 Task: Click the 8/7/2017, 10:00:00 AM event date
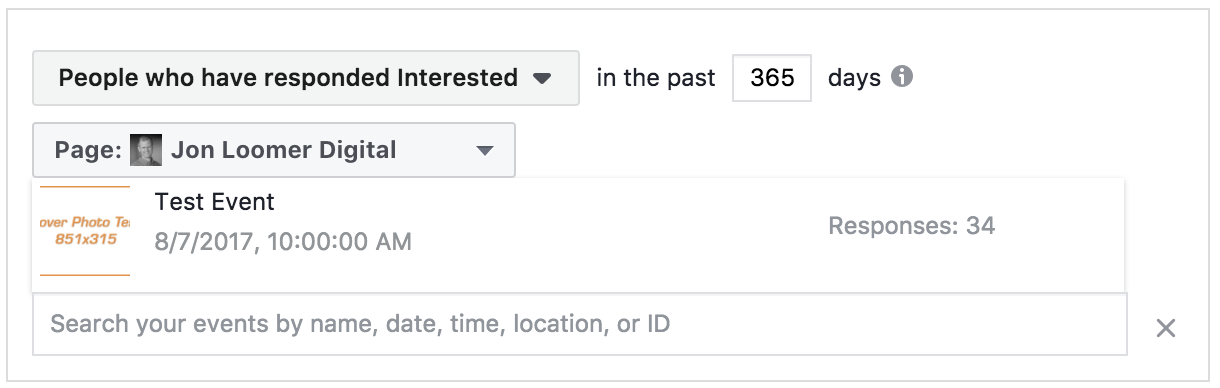pyautogui.click(x=283, y=242)
